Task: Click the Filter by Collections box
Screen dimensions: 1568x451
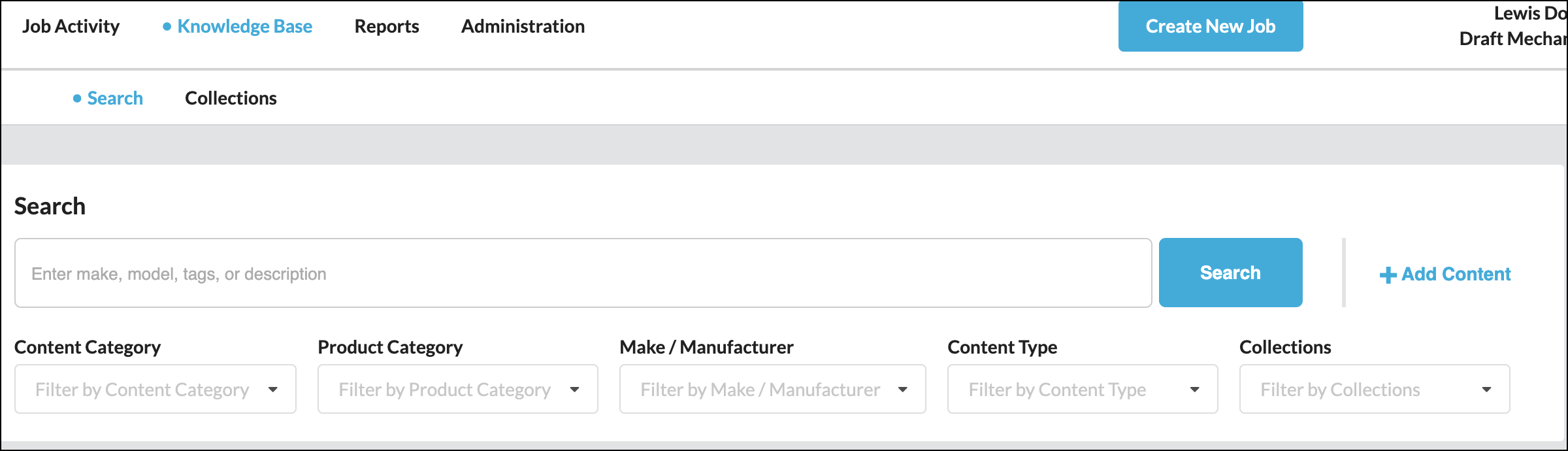Action: click(1339, 390)
